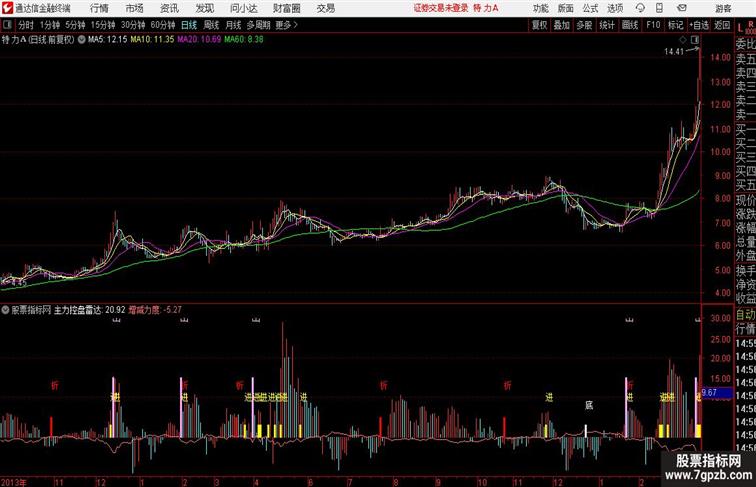This screenshot has width=756, height=487.
Task: Open indicator settings next to 特力A title
Action: pyautogui.click(x=81, y=40)
